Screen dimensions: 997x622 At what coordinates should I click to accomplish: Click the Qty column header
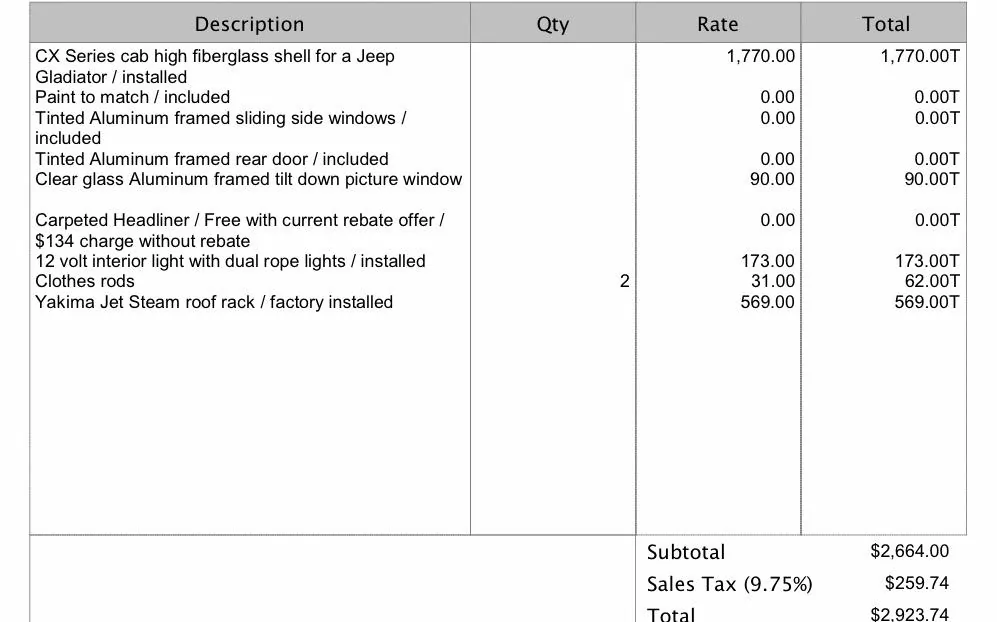[x=553, y=24]
